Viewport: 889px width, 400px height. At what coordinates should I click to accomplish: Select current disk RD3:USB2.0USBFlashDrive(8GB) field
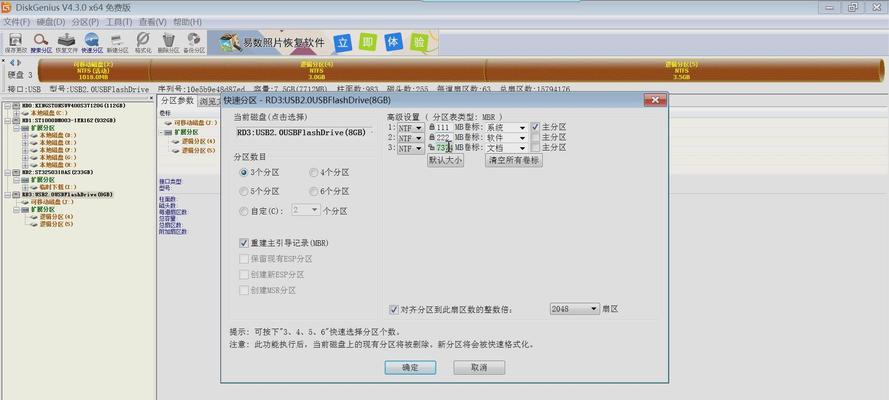pos(303,133)
